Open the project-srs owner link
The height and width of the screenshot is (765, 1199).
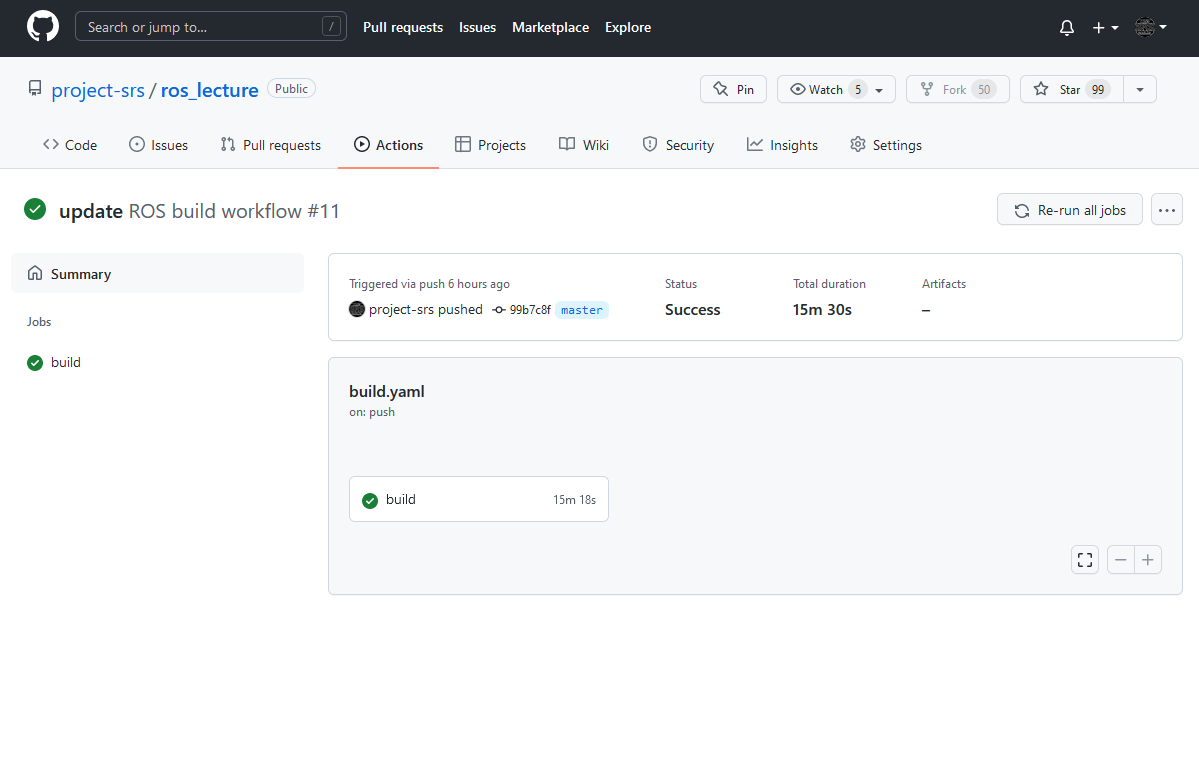98,90
